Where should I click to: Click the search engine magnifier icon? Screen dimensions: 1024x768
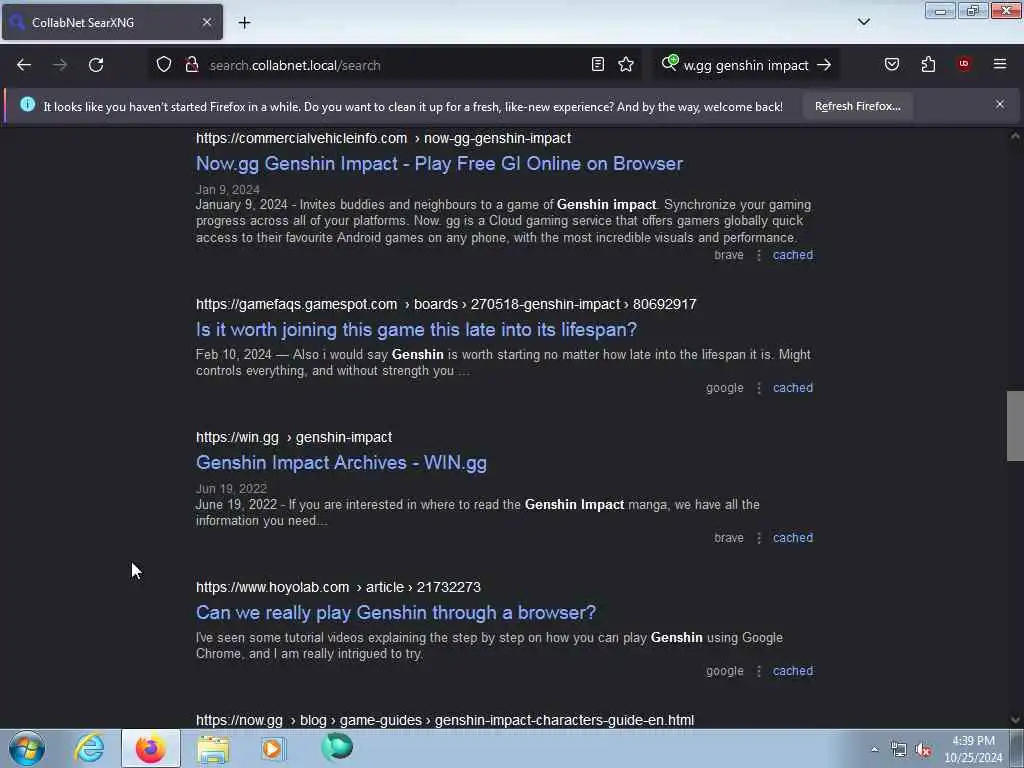click(x=669, y=64)
